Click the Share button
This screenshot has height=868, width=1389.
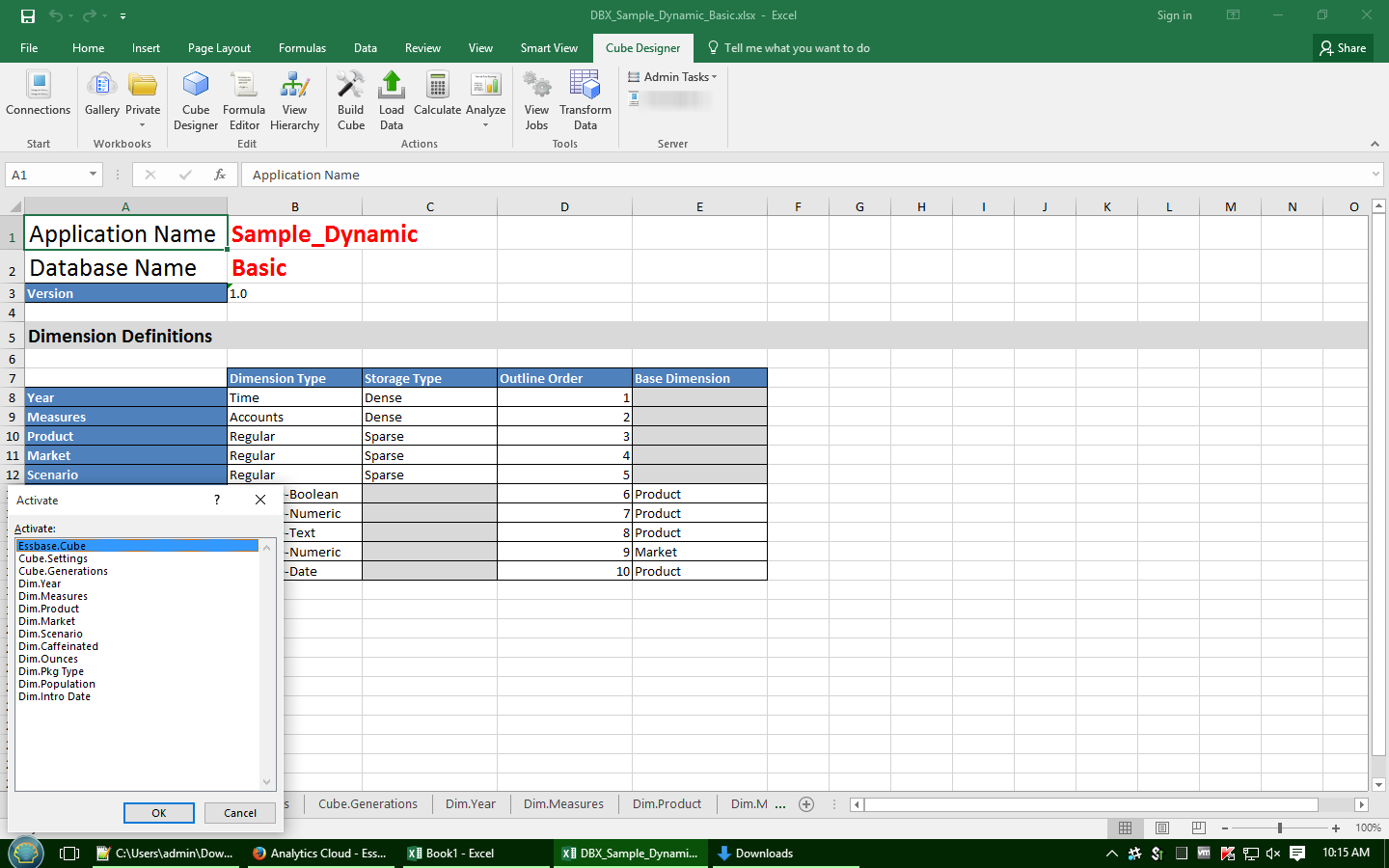point(1343,48)
